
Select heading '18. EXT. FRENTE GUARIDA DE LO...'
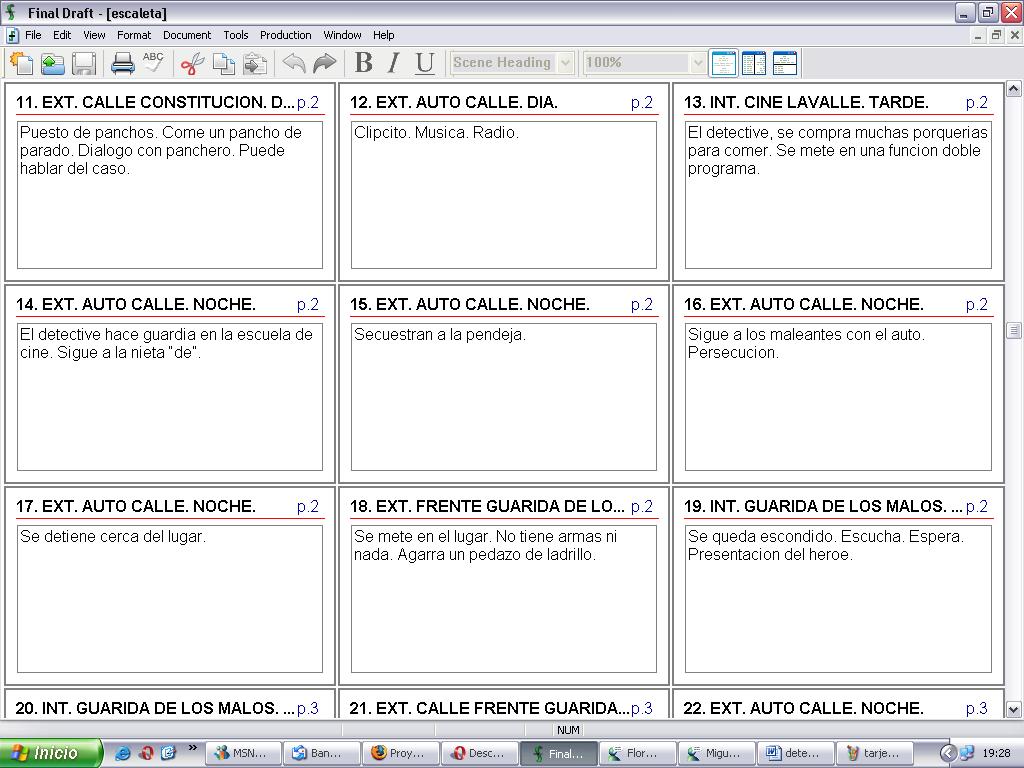tap(487, 506)
